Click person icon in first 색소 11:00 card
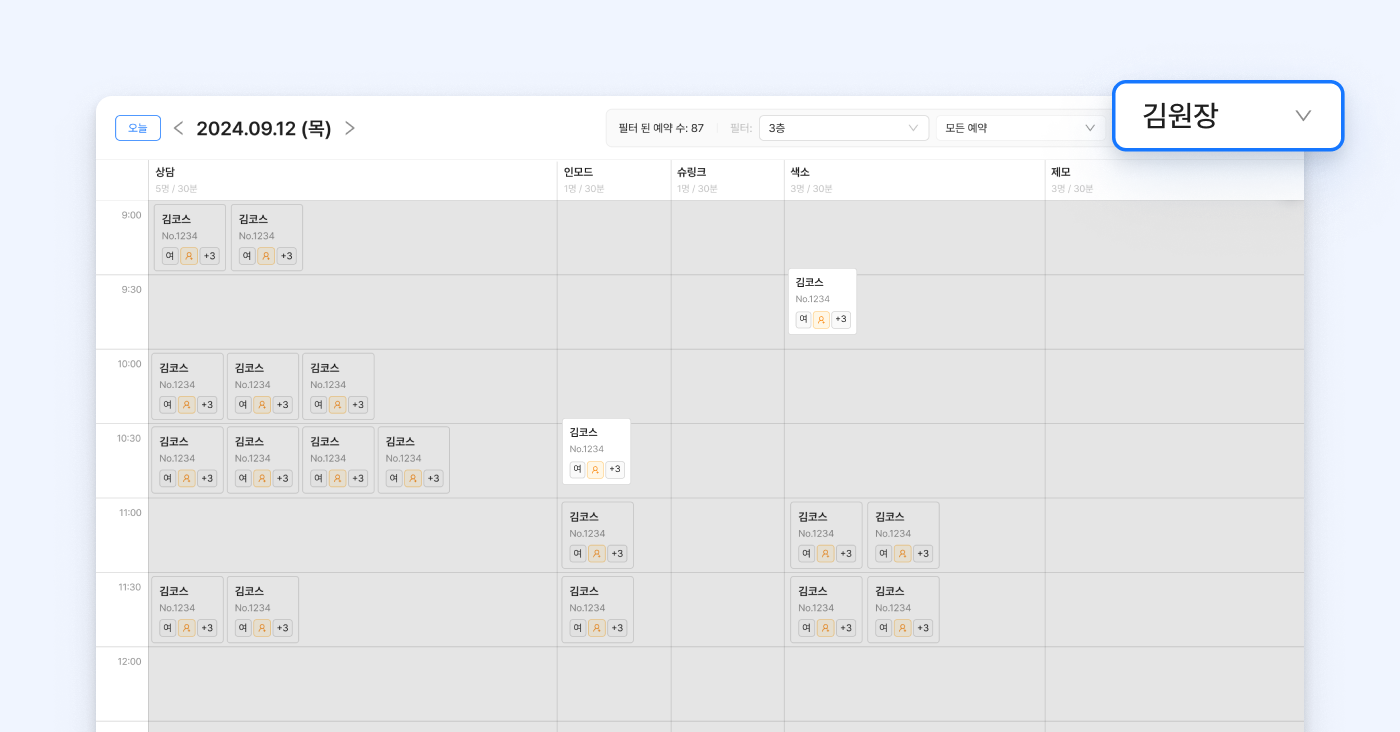1400x732 pixels. (825, 554)
